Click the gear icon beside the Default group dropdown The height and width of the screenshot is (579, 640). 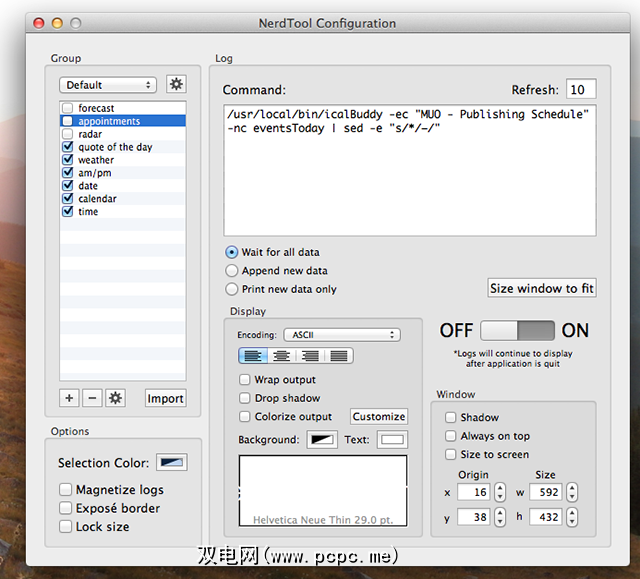[176, 85]
